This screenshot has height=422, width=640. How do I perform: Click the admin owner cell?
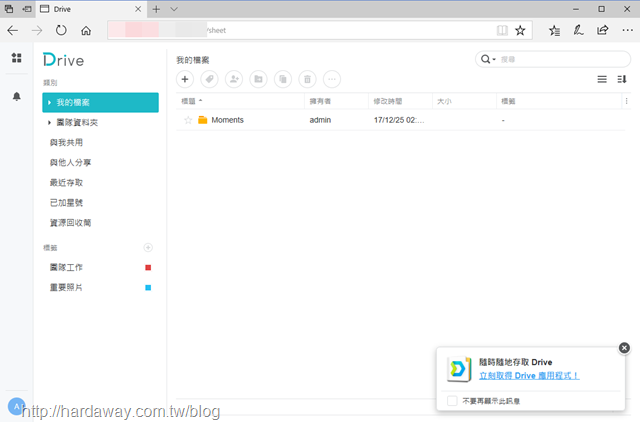(x=320, y=120)
